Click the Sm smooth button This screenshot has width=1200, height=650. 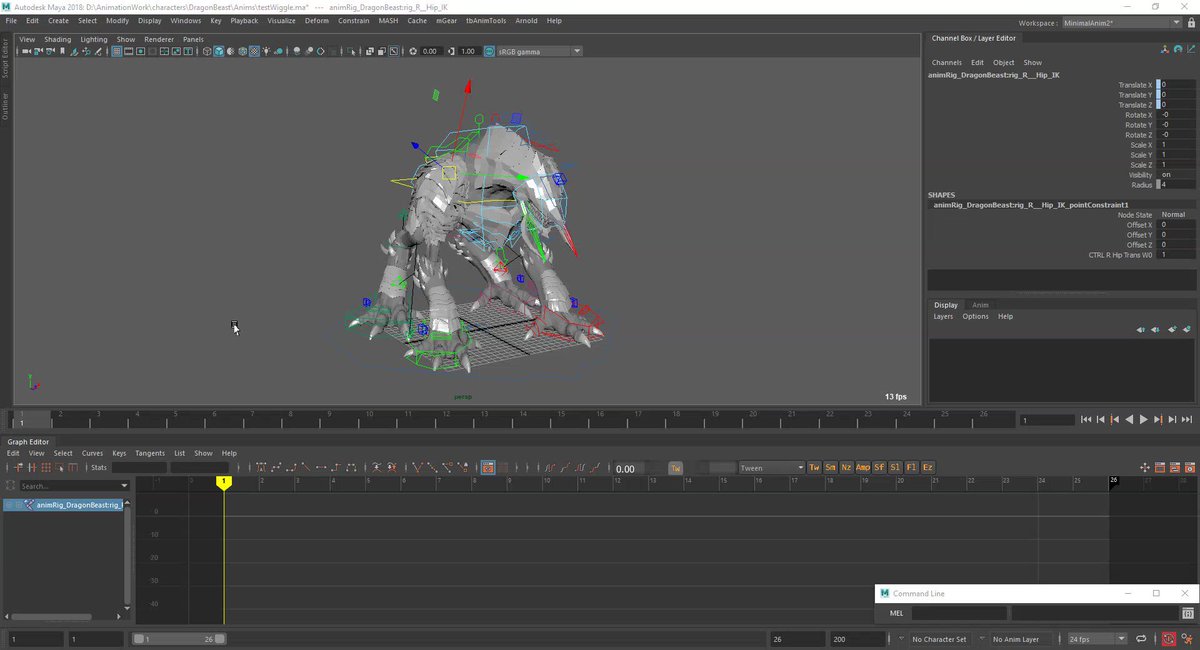(830, 468)
